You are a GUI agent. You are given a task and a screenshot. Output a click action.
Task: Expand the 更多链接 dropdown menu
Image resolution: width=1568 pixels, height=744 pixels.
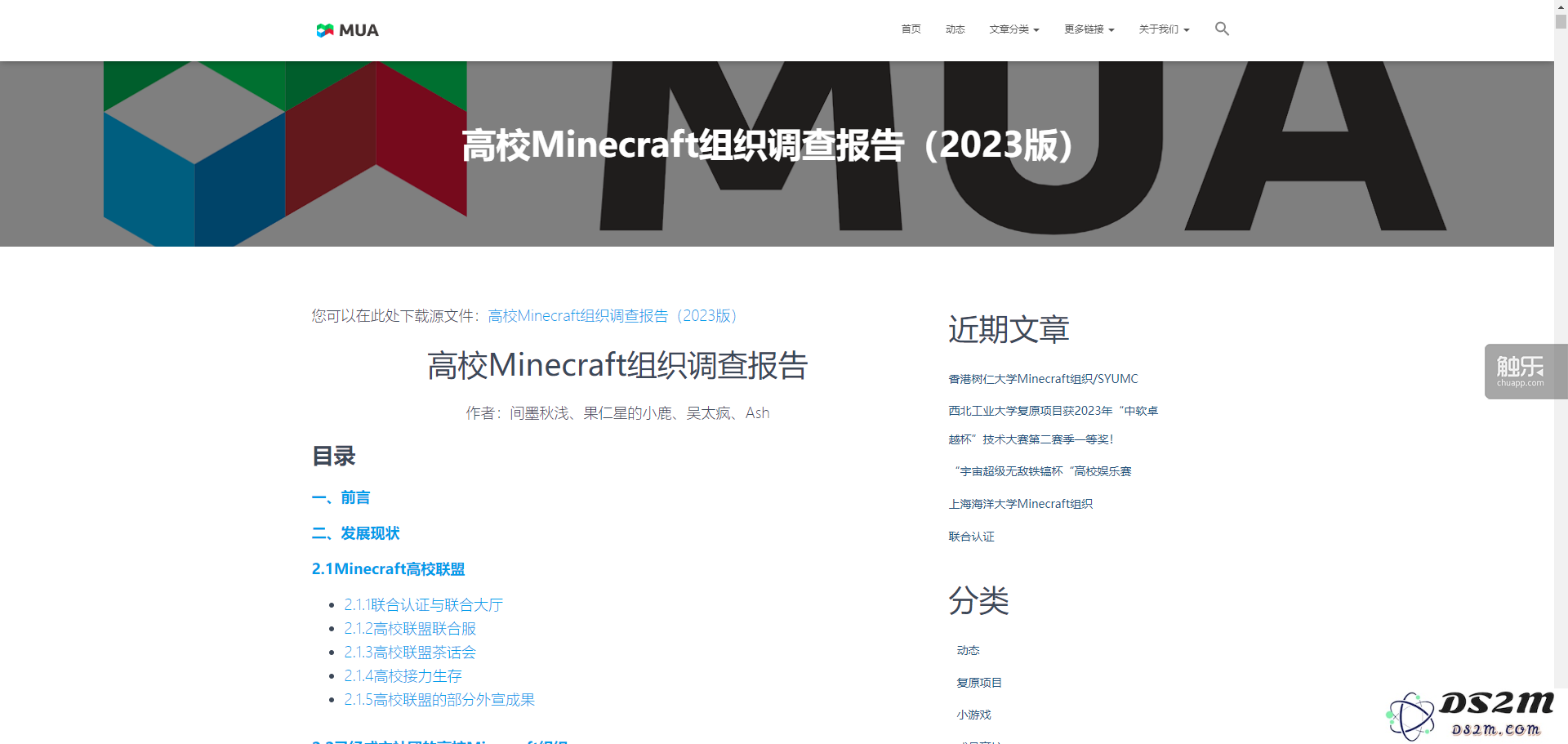click(1089, 29)
